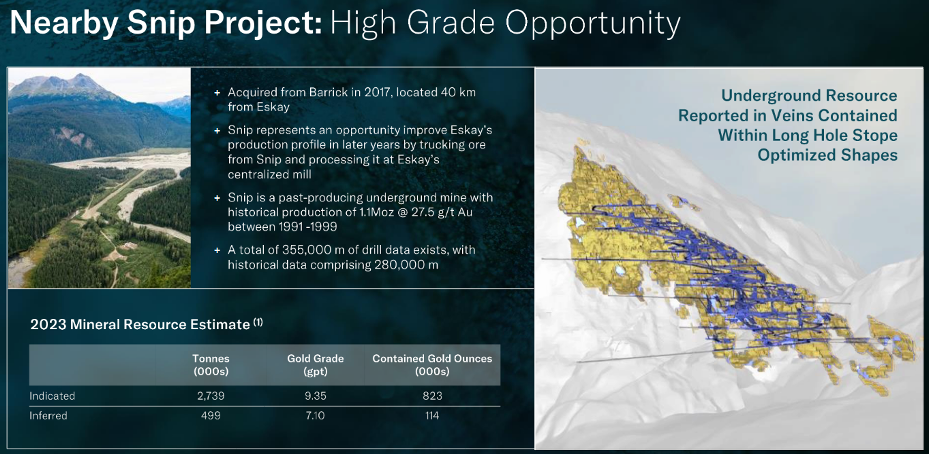Select the 'Inferred' row label
The height and width of the screenshot is (454, 929).
pyautogui.click(x=49, y=415)
